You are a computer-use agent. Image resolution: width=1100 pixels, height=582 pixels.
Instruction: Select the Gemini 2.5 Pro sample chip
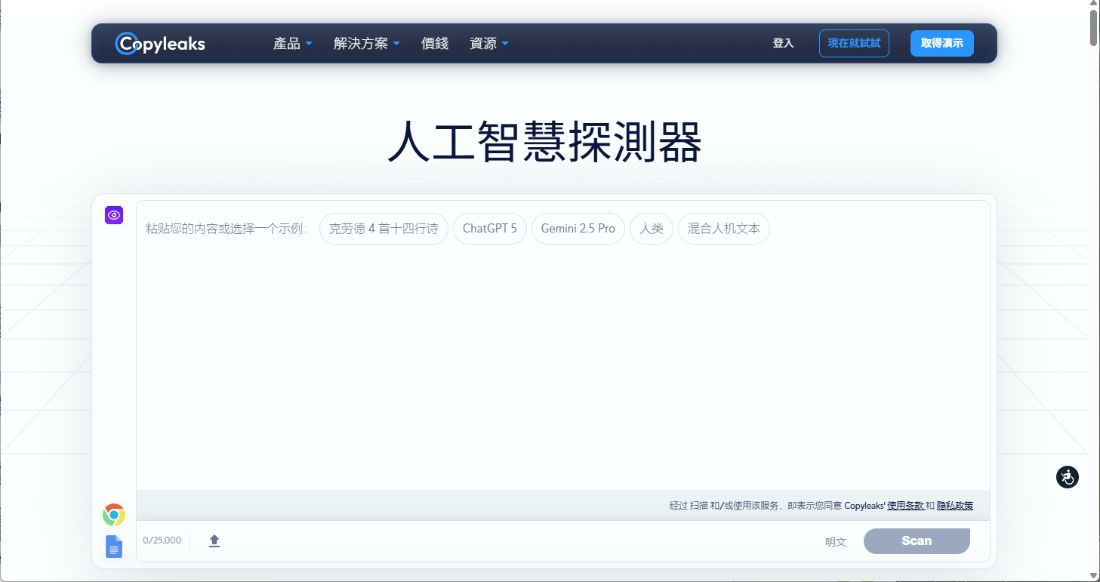coord(578,228)
